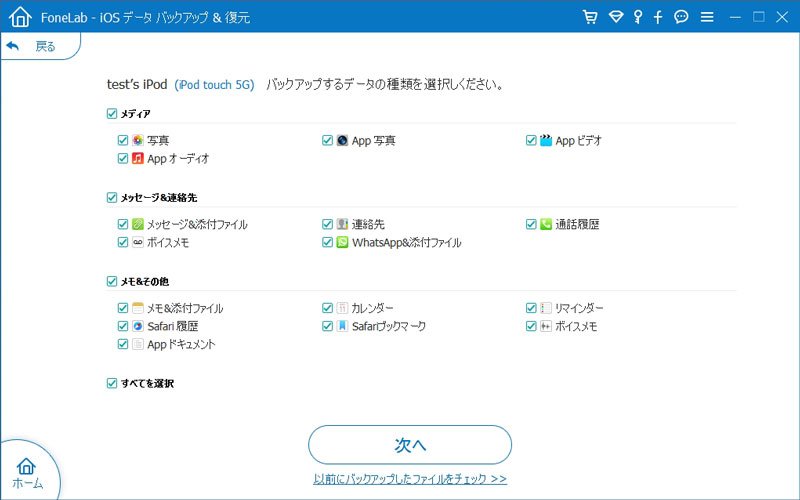Uncheck the メモ&添付ファイル checkbox
Image resolution: width=800 pixels, height=500 pixels.
123,308
